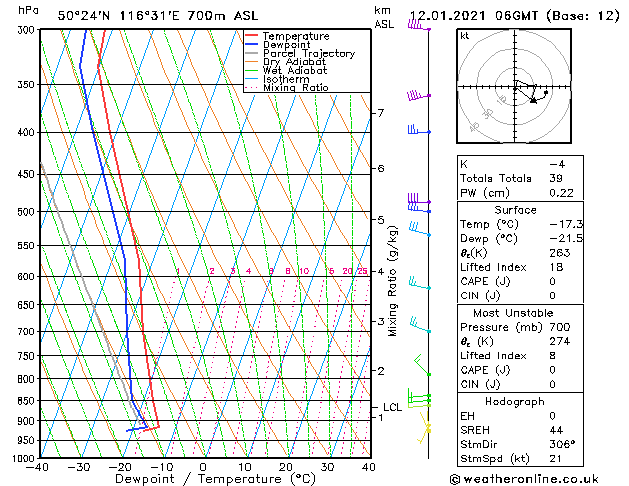Click the surface 'Dewp (°C)' value -21.5
This screenshot has height=486, width=629.
[566, 238]
